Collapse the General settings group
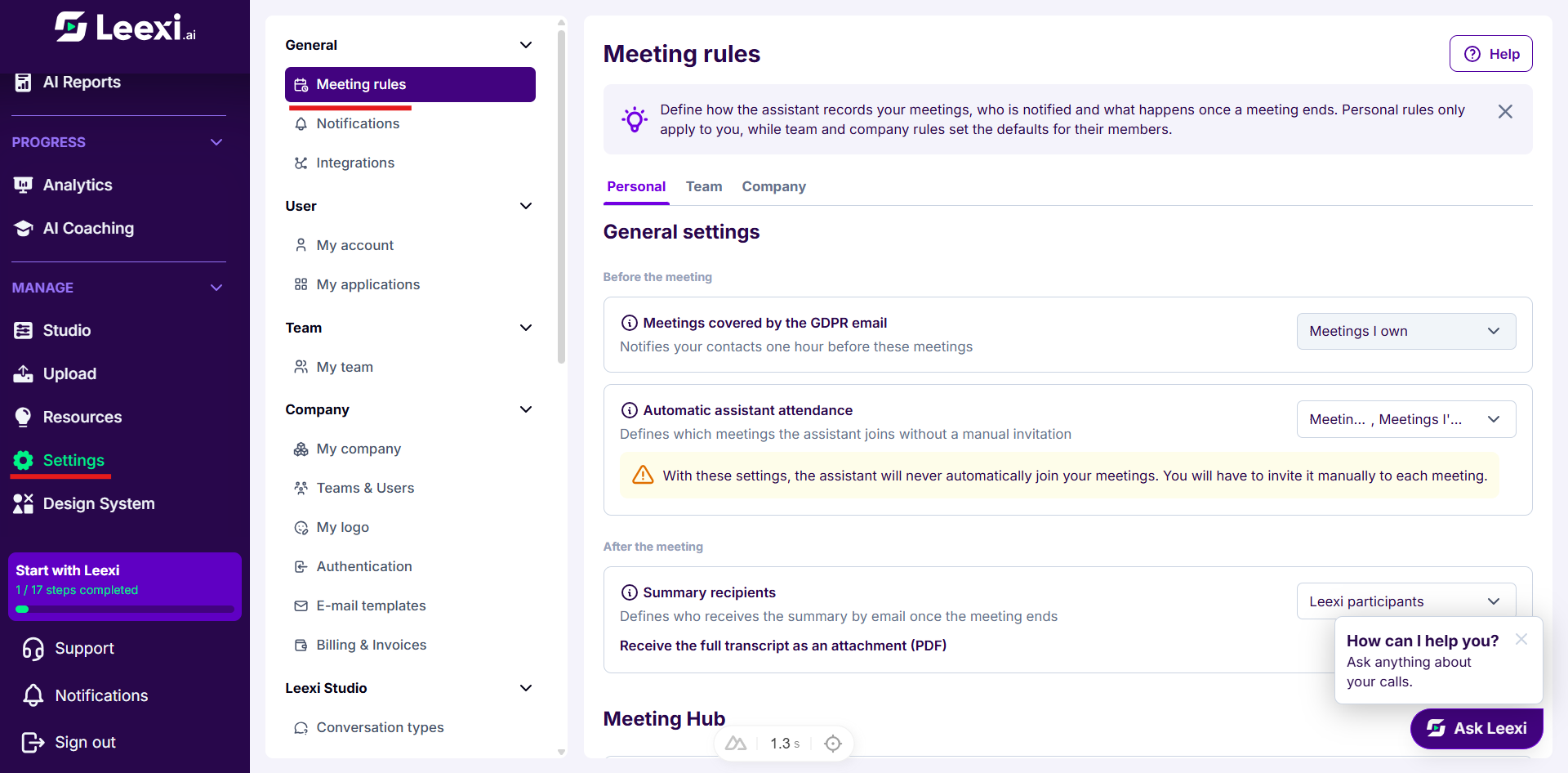 526,45
